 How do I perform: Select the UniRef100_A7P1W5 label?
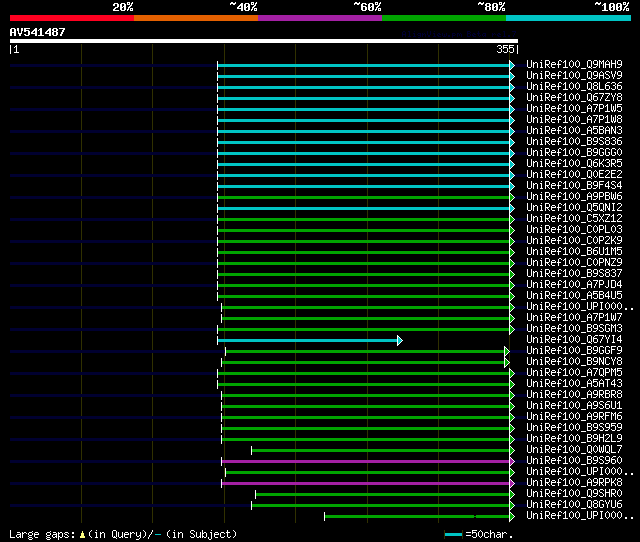[x=574, y=108]
